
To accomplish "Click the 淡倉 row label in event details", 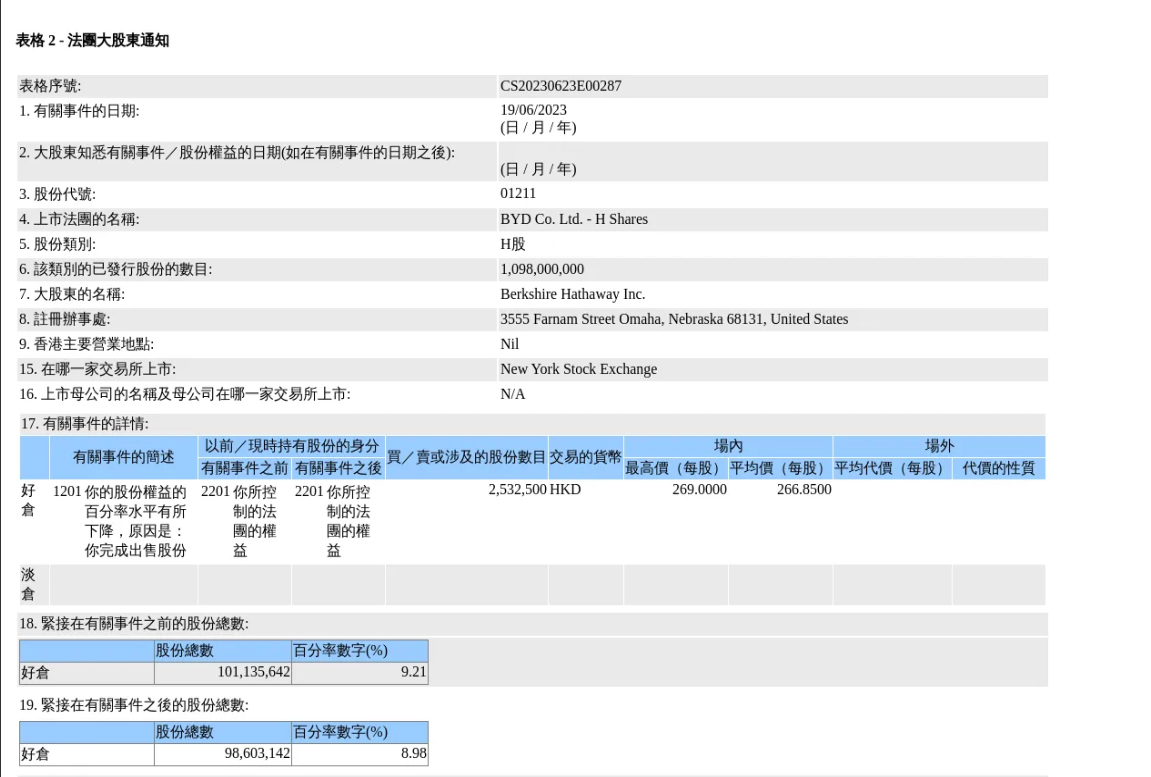I will pyautogui.click(x=28, y=584).
